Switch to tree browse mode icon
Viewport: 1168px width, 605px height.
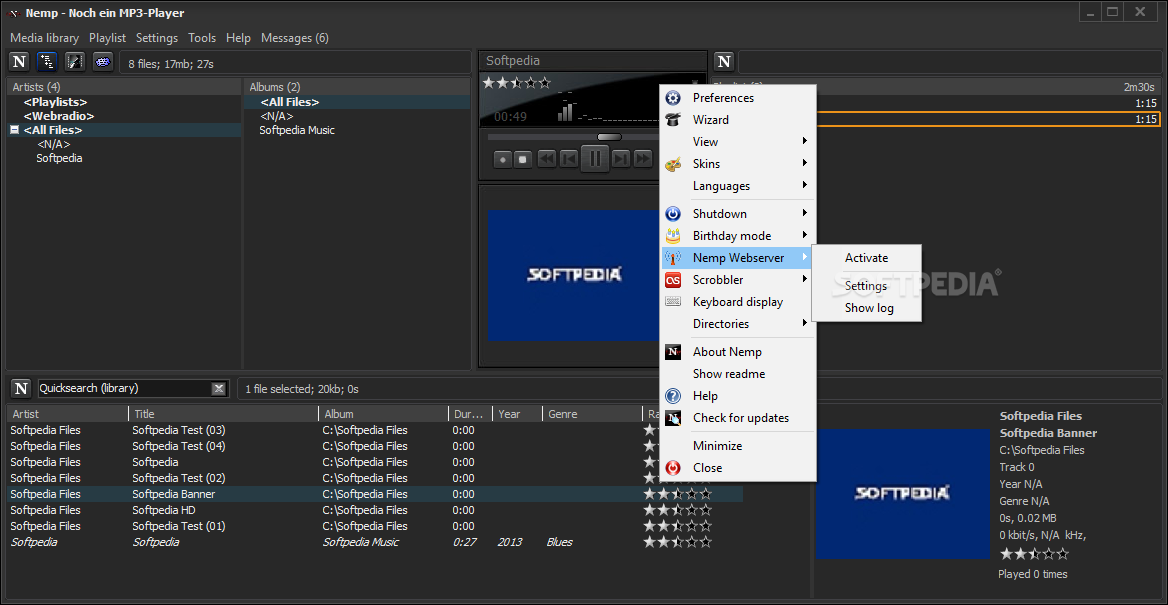click(47, 62)
